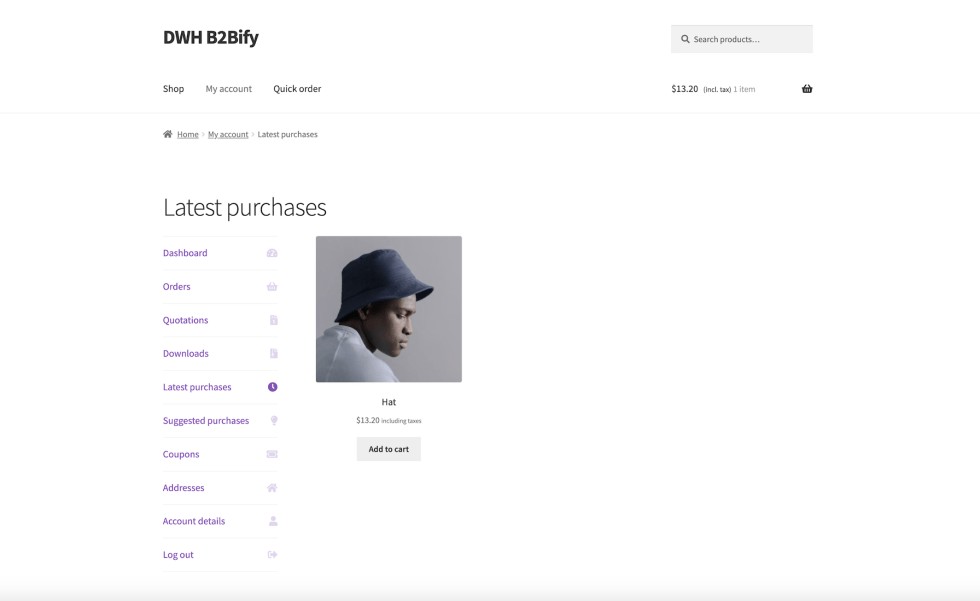The image size is (980, 601).
Task: Click the home icon in breadcrumb
Action: coord(168,134)
